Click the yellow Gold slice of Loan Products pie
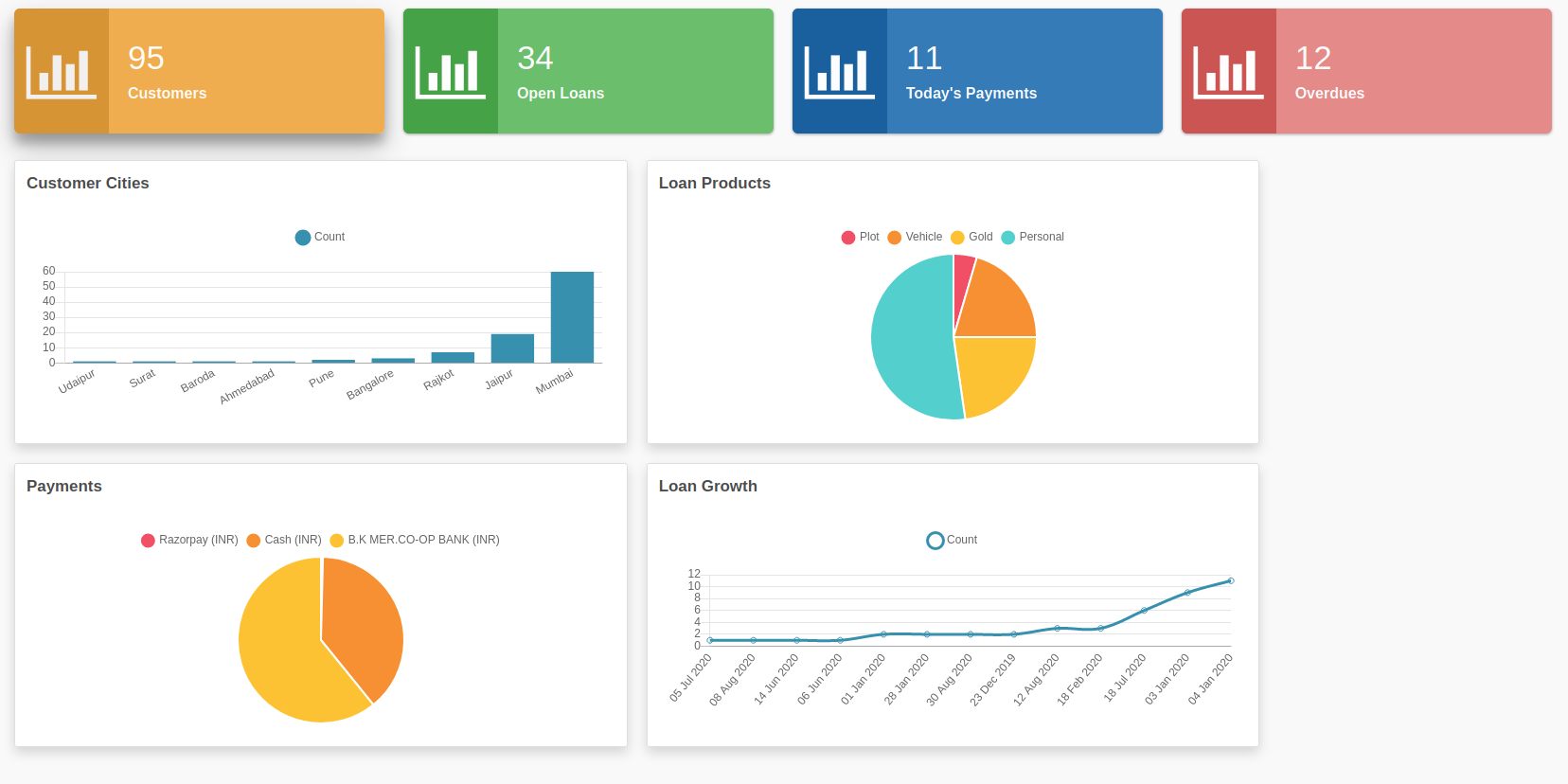The width and height of the screenshot is (1568, 784). point(992,374)
